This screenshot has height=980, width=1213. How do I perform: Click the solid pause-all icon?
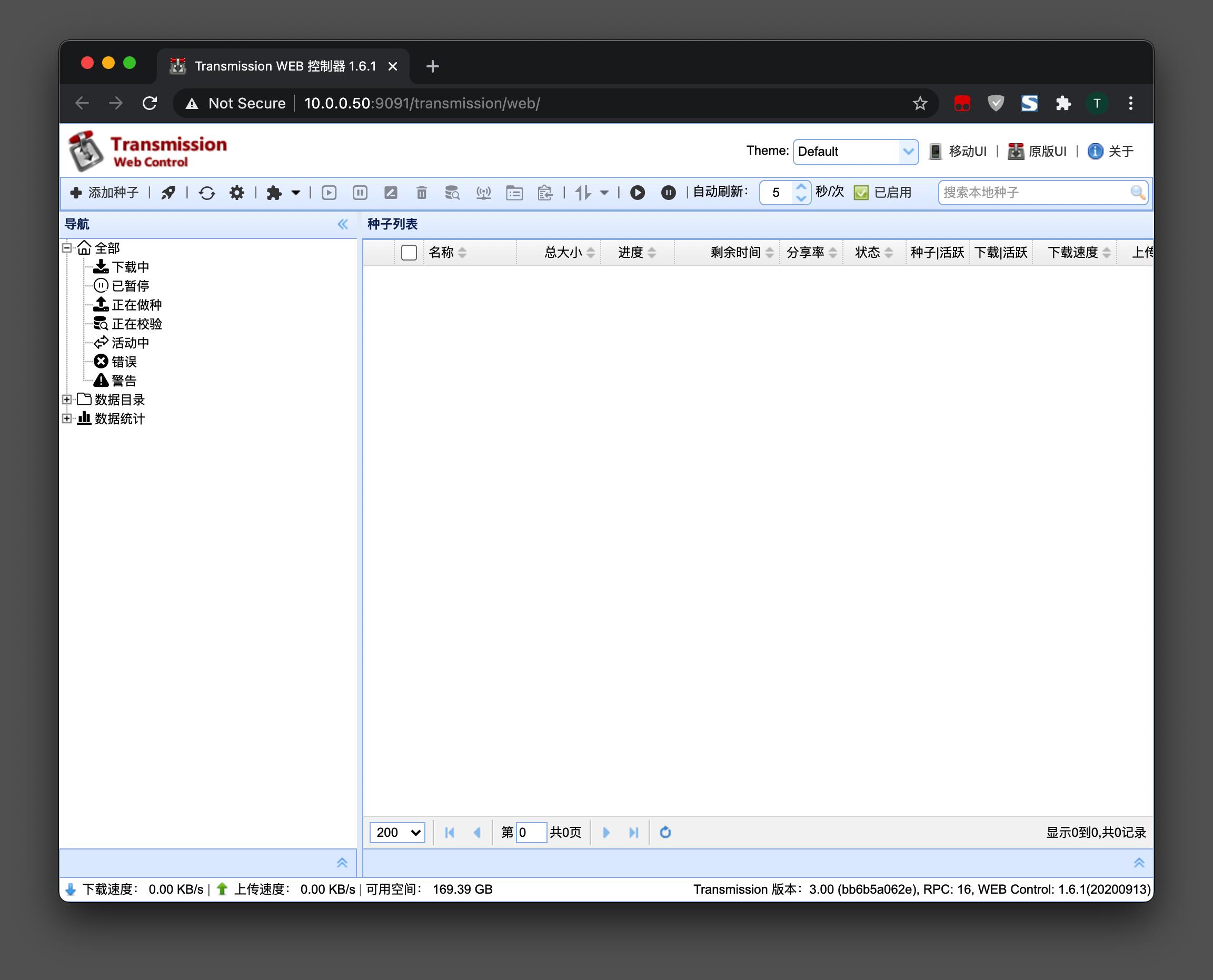click(x=668, y=193)
